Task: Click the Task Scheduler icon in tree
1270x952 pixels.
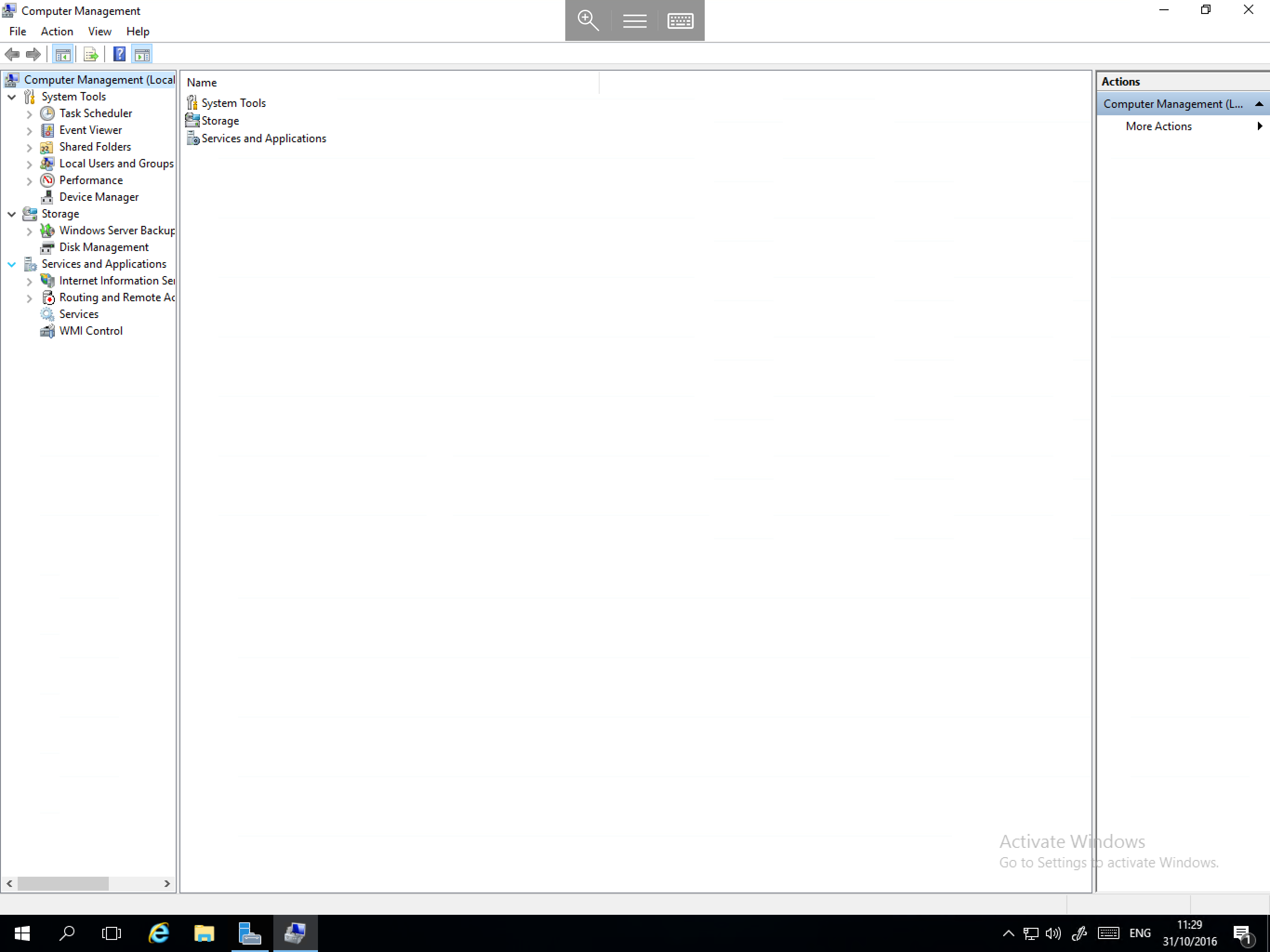Action: click(x=47, y=112)
